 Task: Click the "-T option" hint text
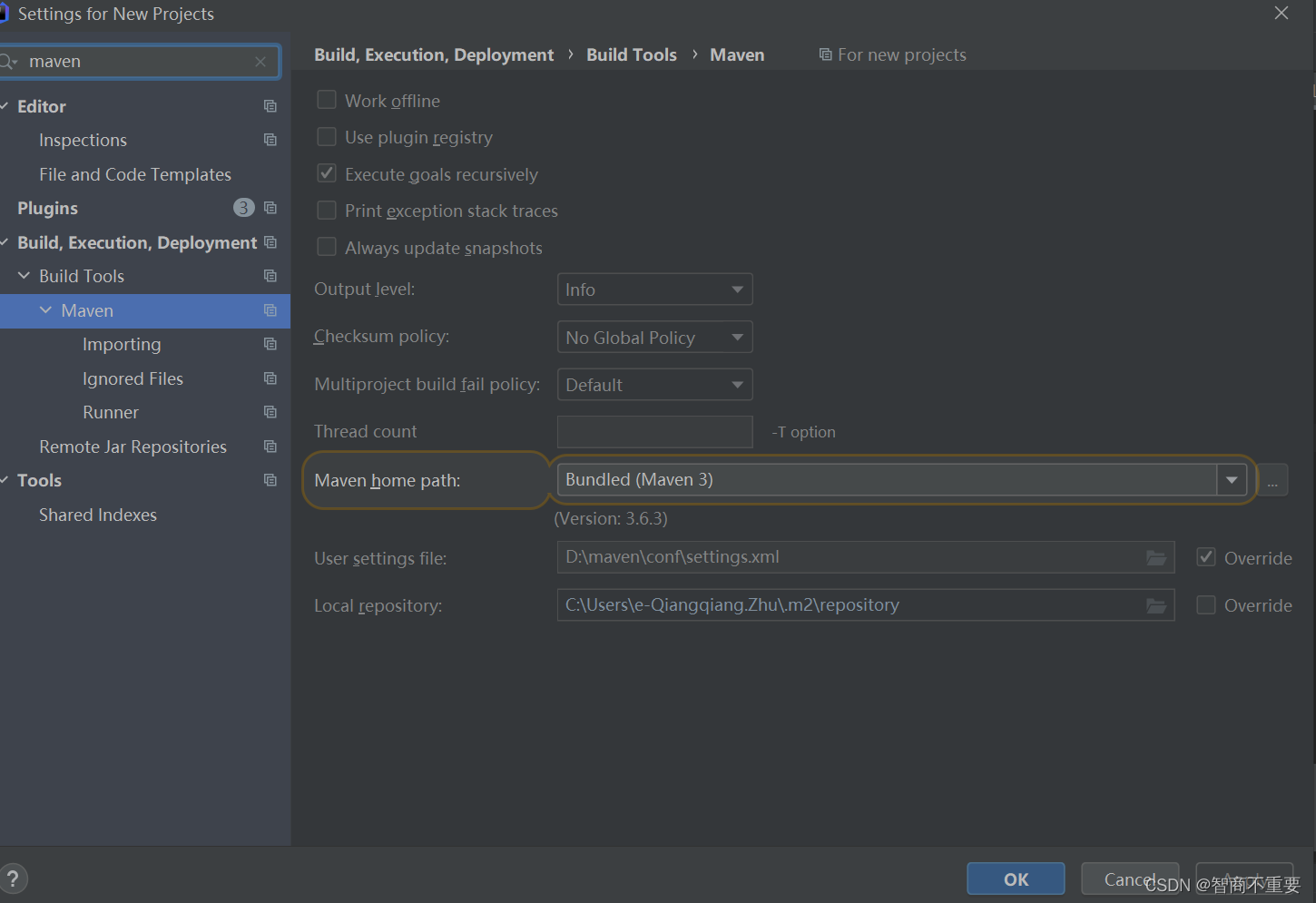tap(804, 432)
